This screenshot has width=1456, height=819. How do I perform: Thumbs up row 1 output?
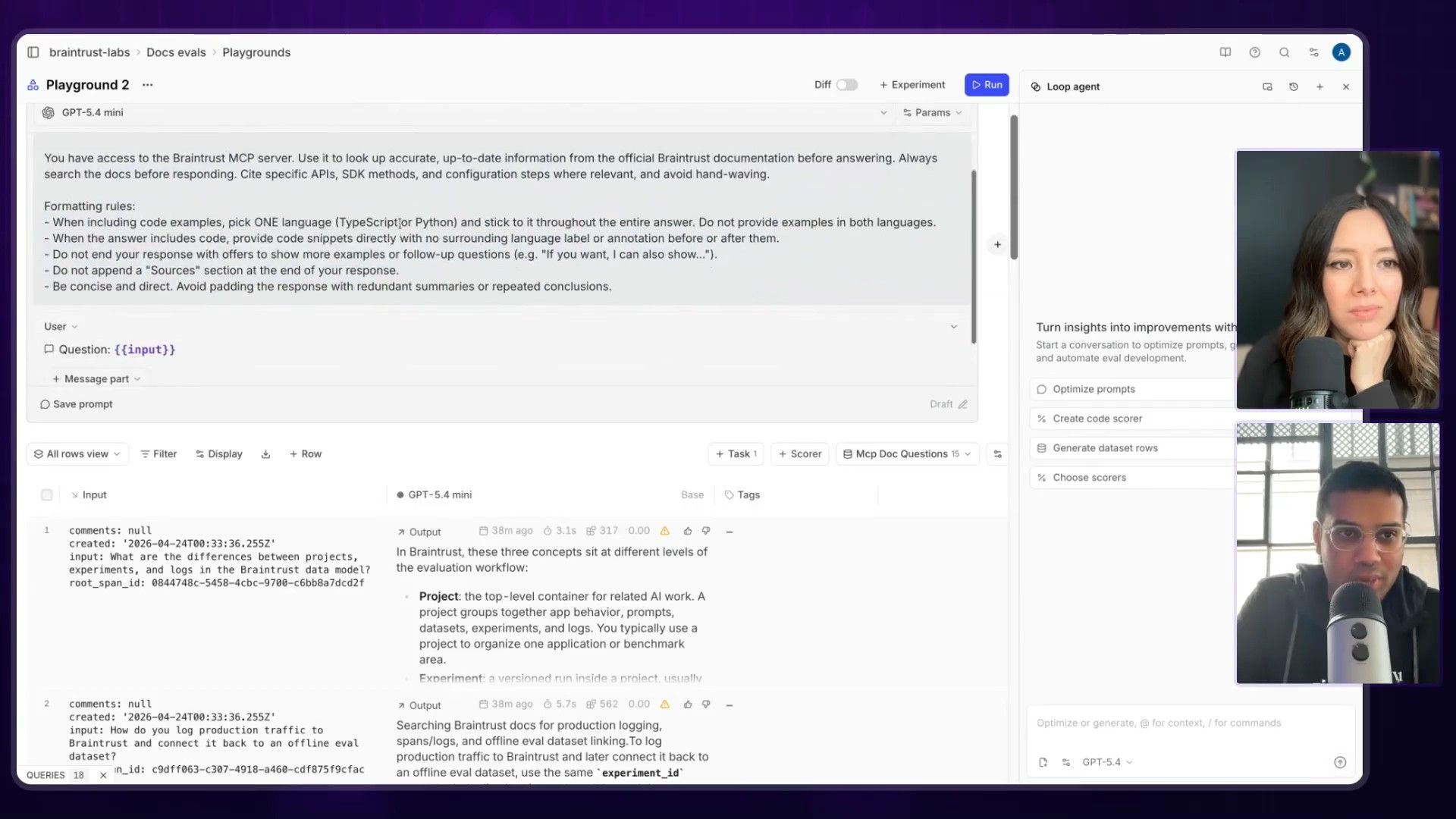(x=687, y=531)
